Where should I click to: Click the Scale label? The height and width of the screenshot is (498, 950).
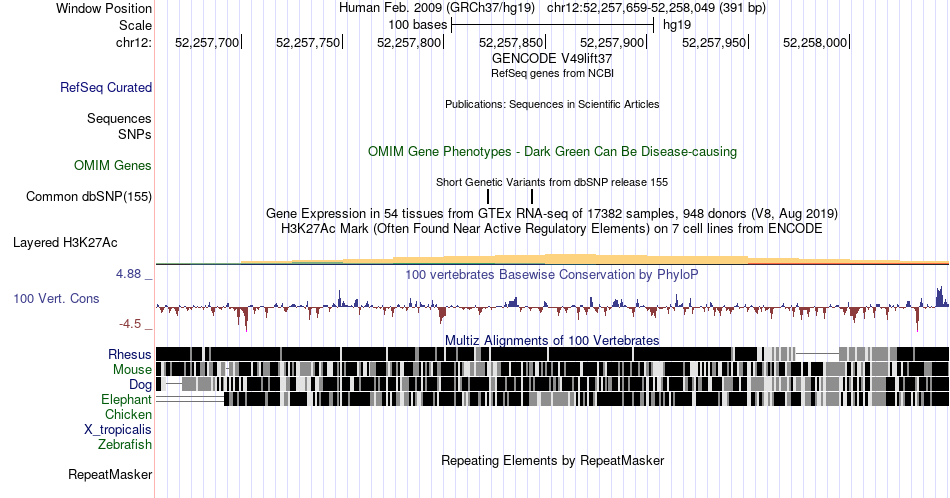pos(136,25)
